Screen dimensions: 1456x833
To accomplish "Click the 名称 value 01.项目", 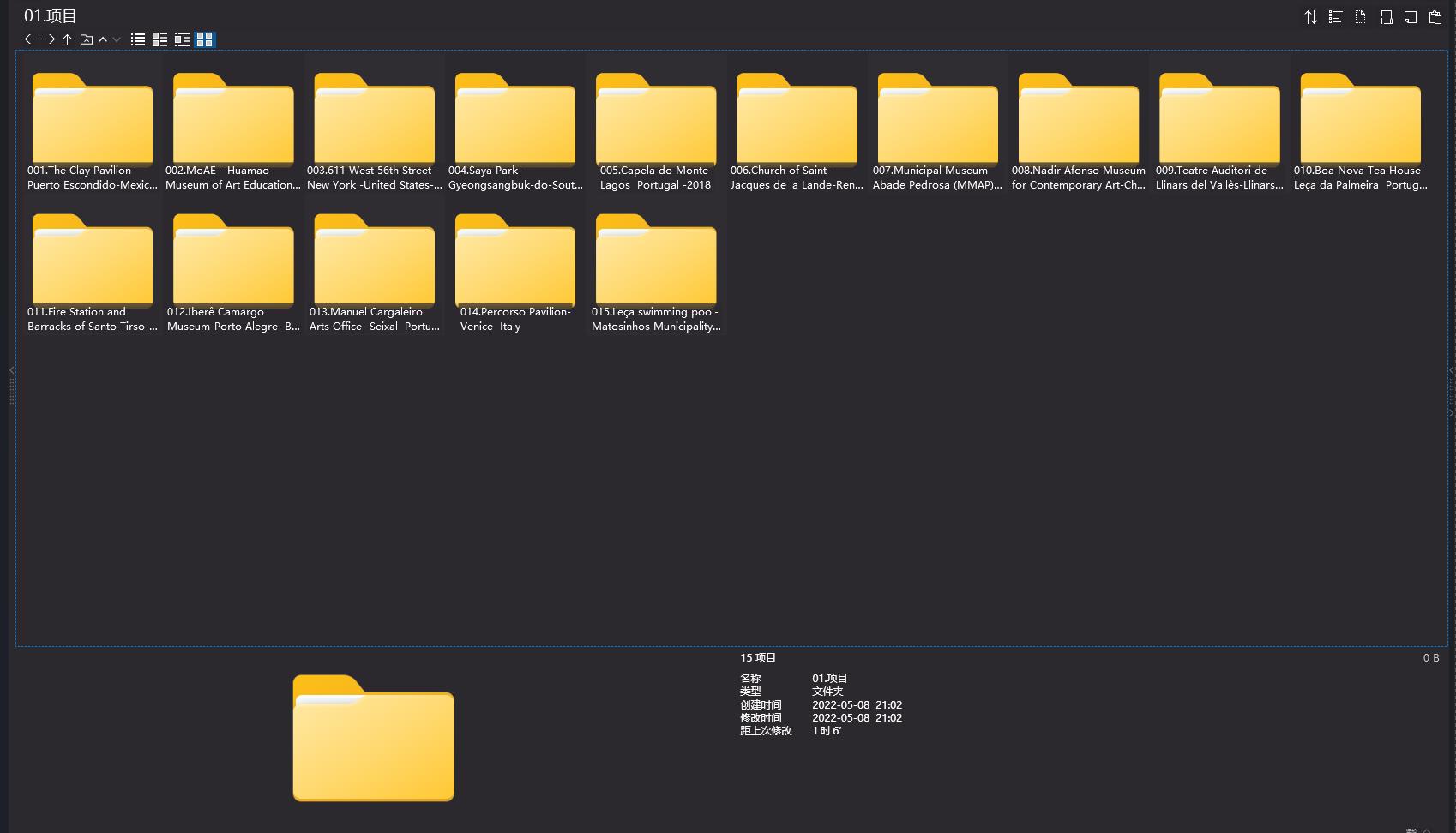I will [x=829, y=679].
